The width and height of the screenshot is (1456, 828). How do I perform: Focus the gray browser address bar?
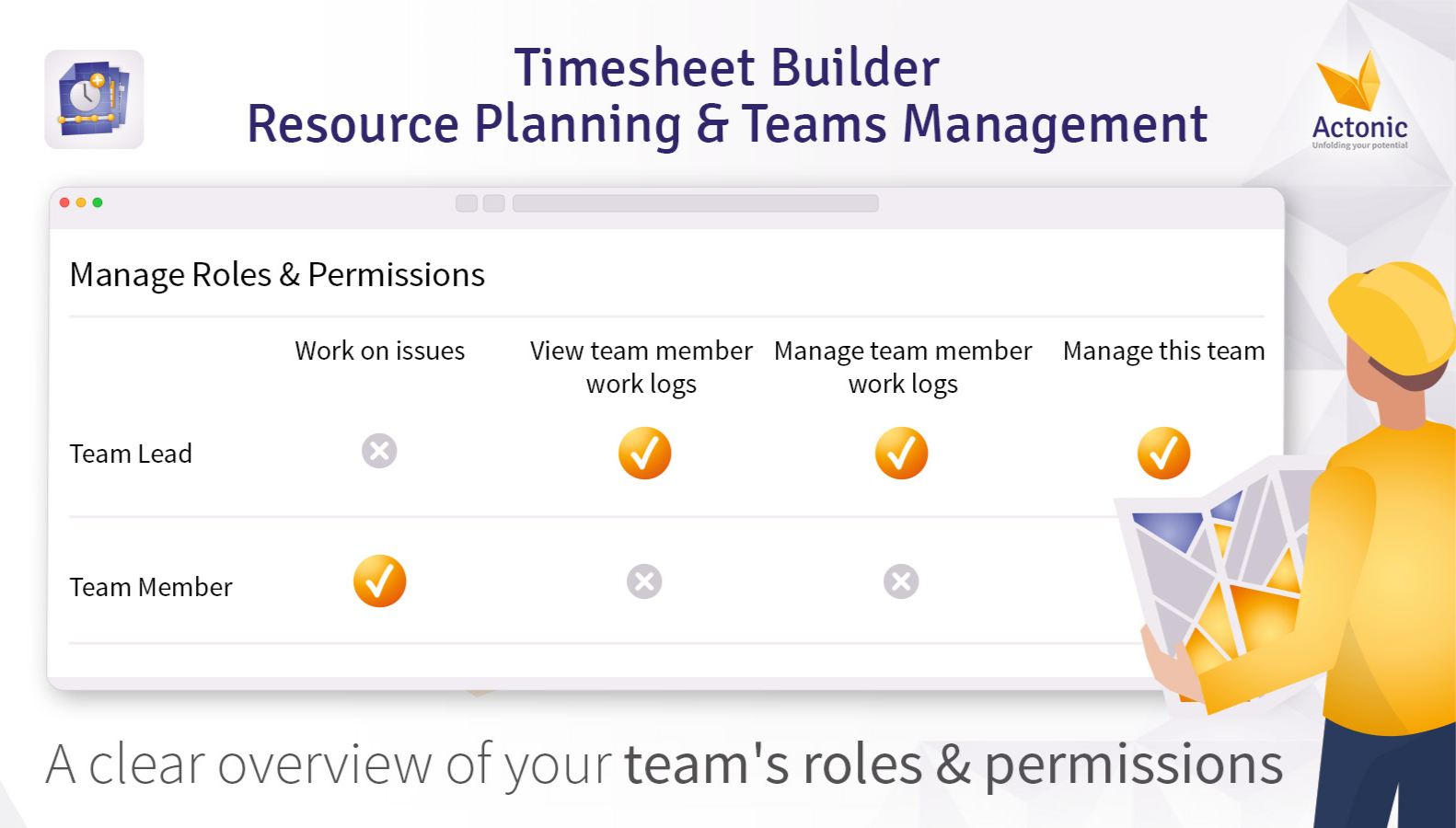click(695, 203)
